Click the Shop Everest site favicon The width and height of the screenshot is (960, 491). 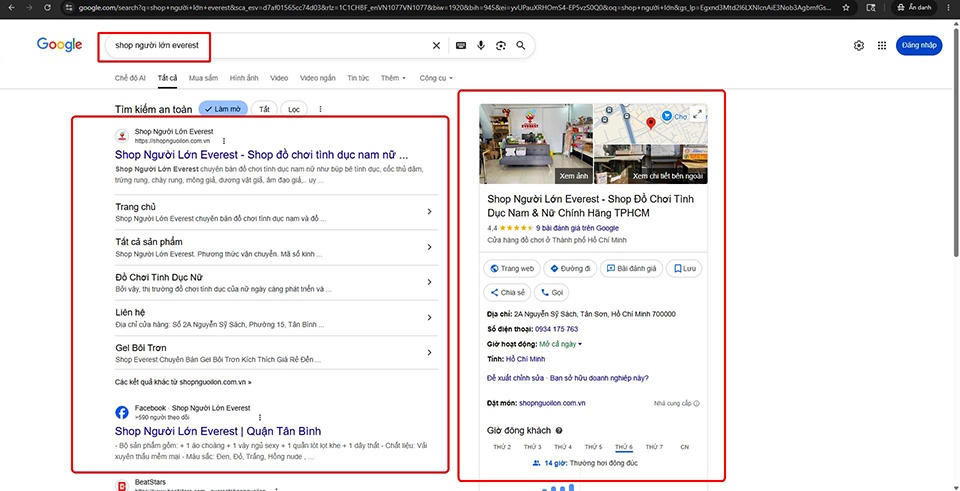tap(122, 135)
